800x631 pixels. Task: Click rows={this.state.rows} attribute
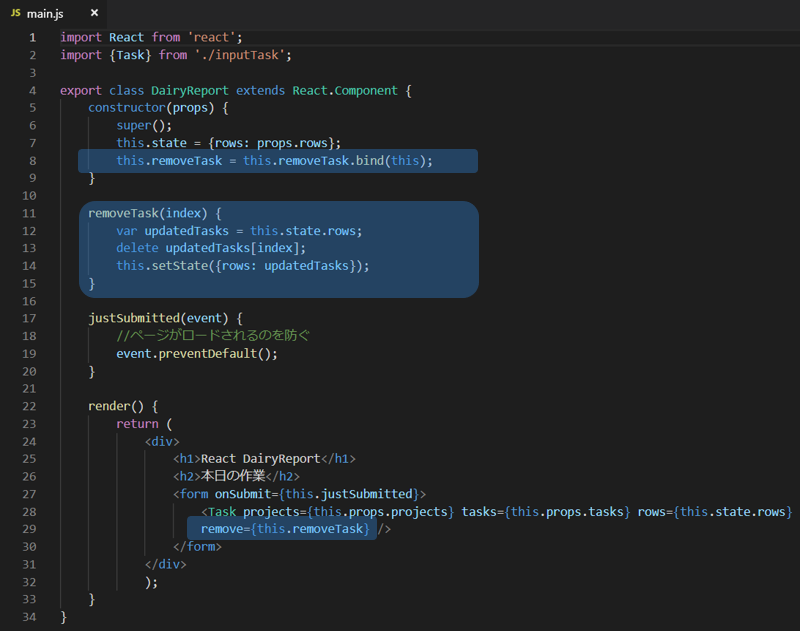click(714, 512)
